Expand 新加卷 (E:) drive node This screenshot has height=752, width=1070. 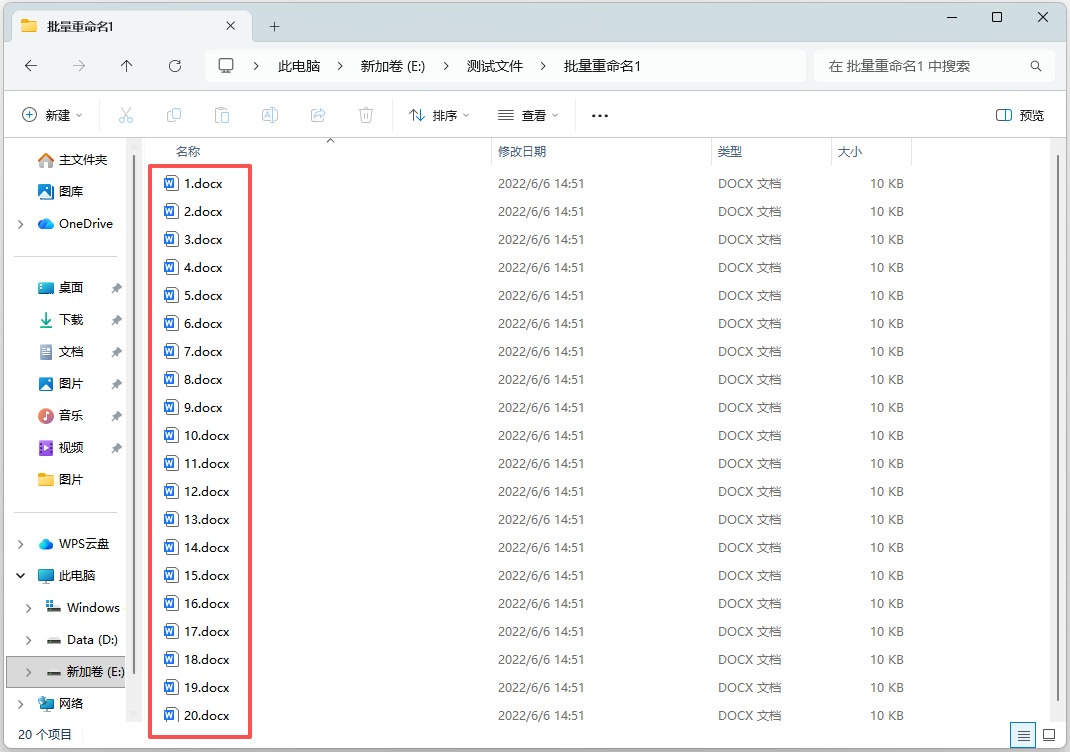(28, 672)
